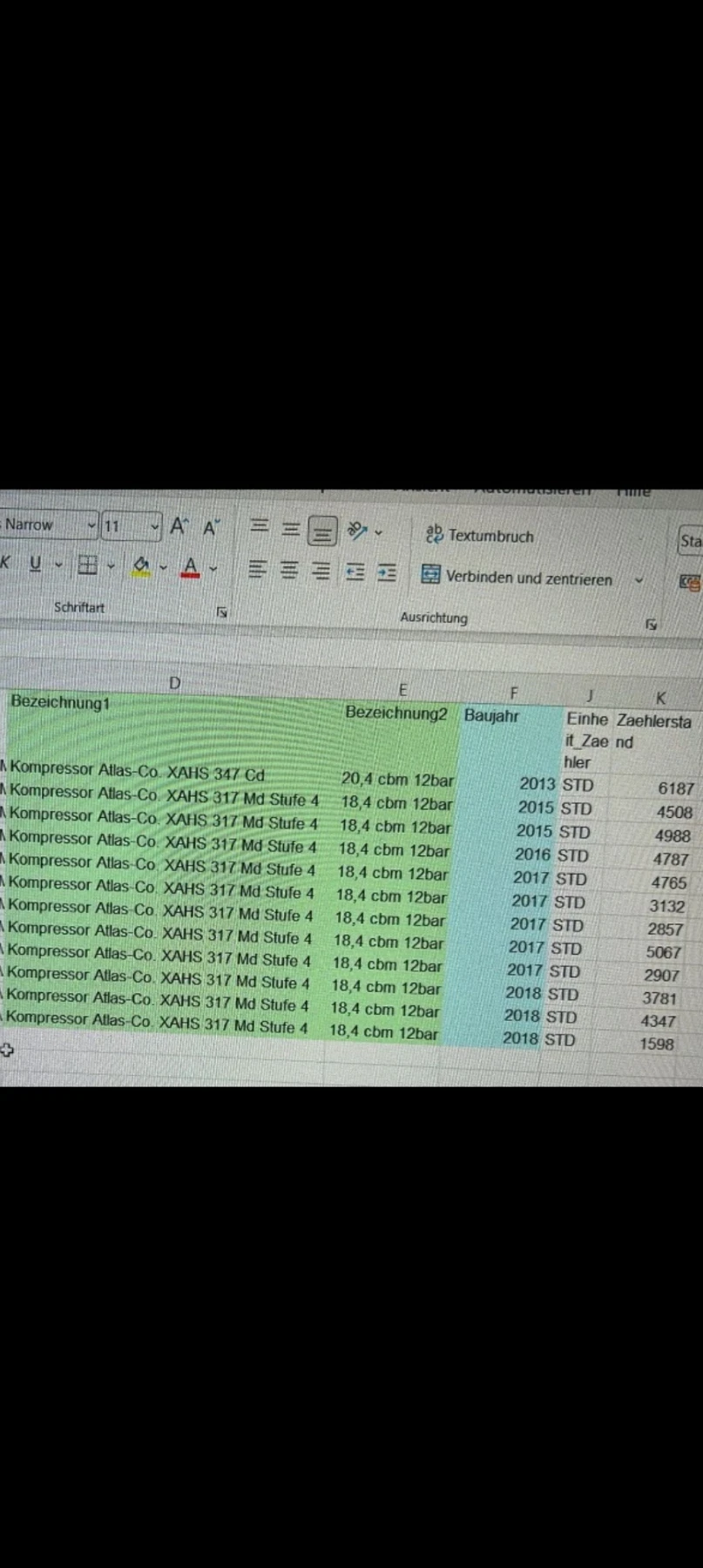Select the Baujahr header cell
Image resolution: width=703 pixels, height=1568 pixels.
pyautogui.click(x=491, y=716)
